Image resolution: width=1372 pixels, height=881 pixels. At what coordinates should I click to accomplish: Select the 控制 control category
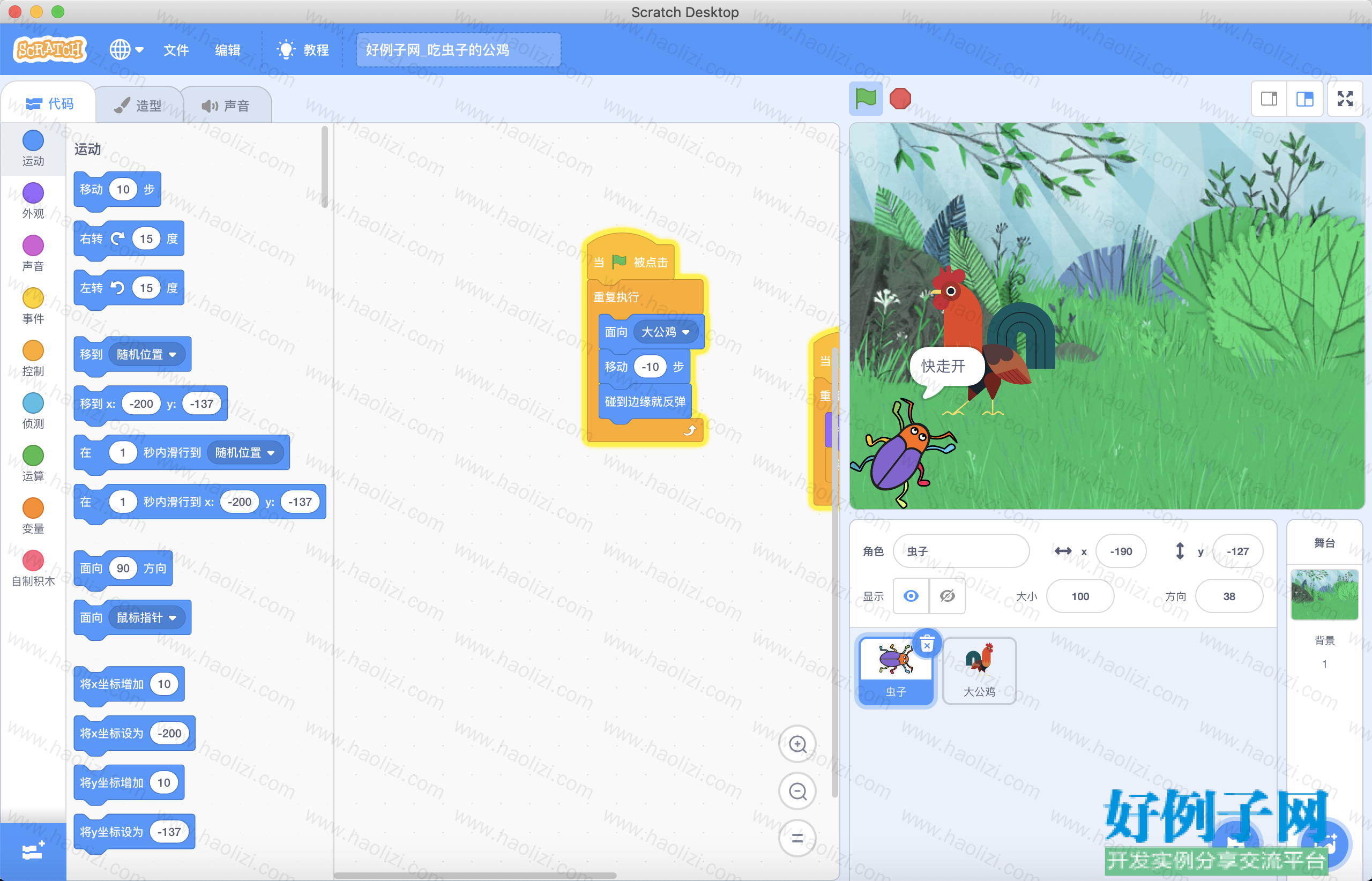click(33, 359)
